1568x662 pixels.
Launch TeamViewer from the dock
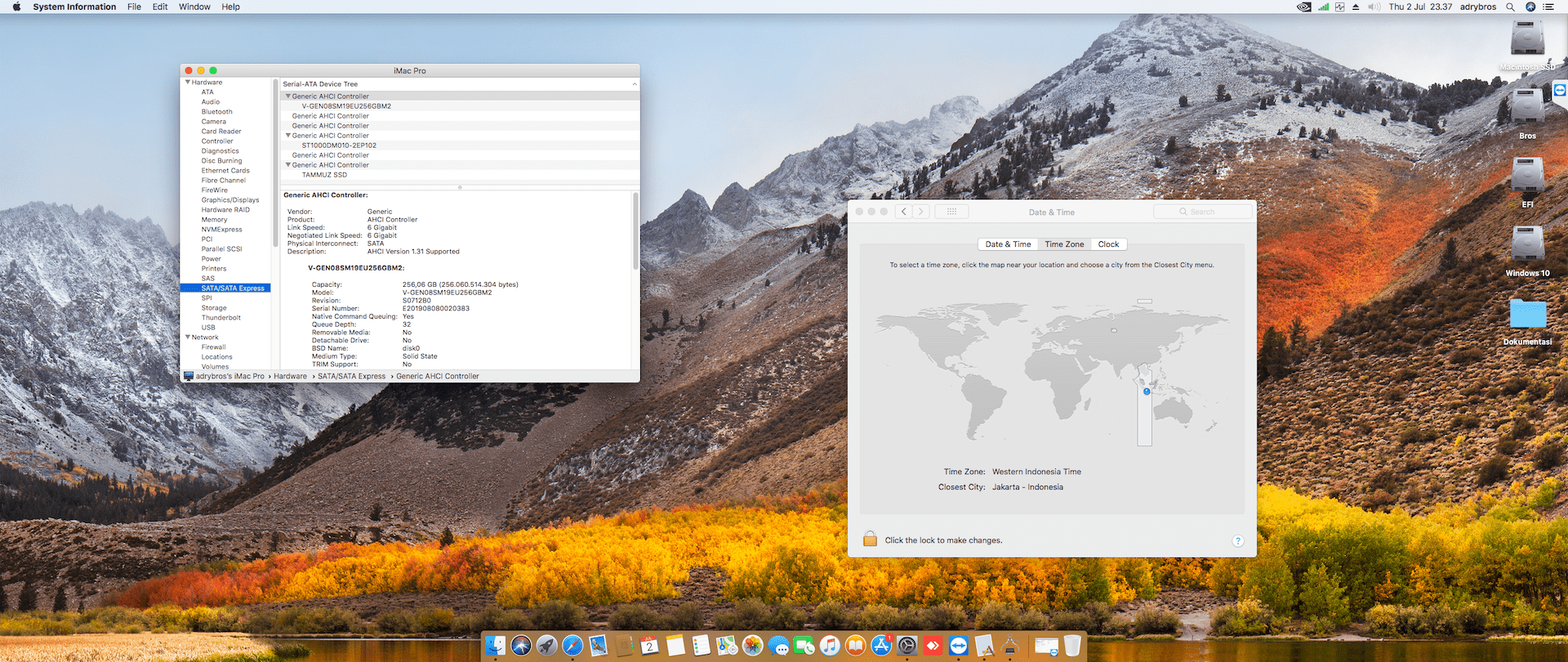[958, 646]
